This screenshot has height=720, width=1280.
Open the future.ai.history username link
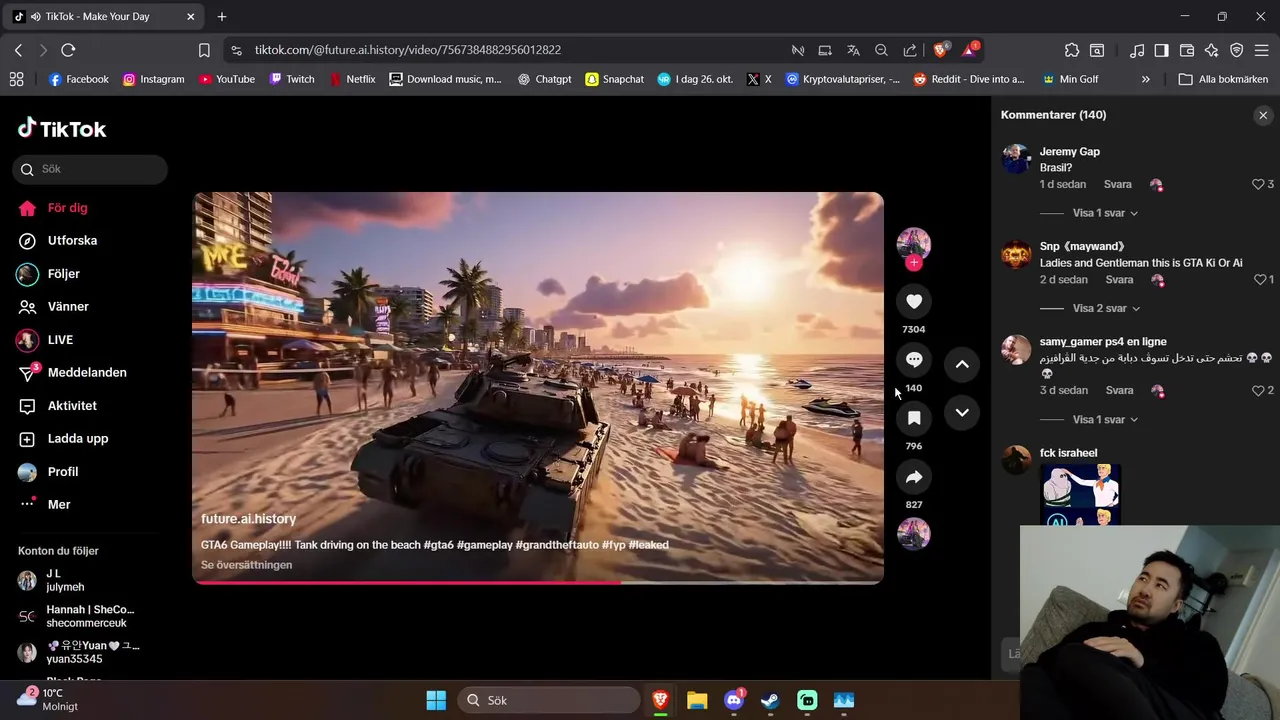(x=248, y=519)
